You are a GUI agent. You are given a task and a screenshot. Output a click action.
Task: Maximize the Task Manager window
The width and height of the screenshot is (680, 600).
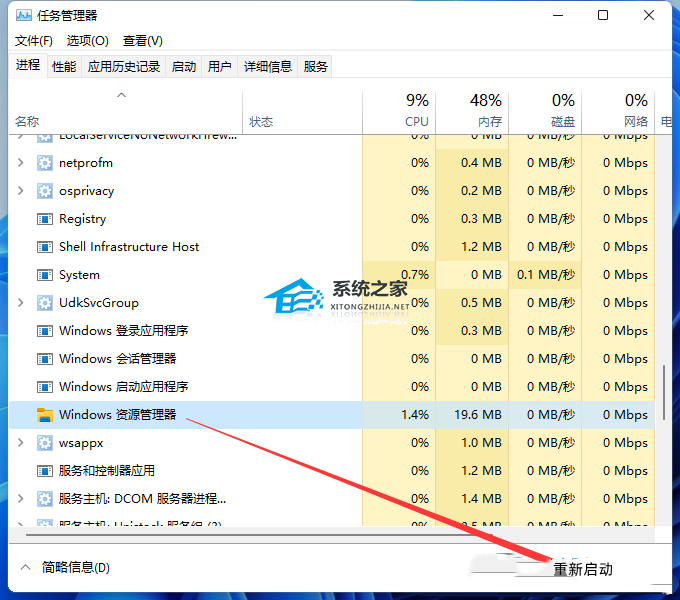coord(603,16)
